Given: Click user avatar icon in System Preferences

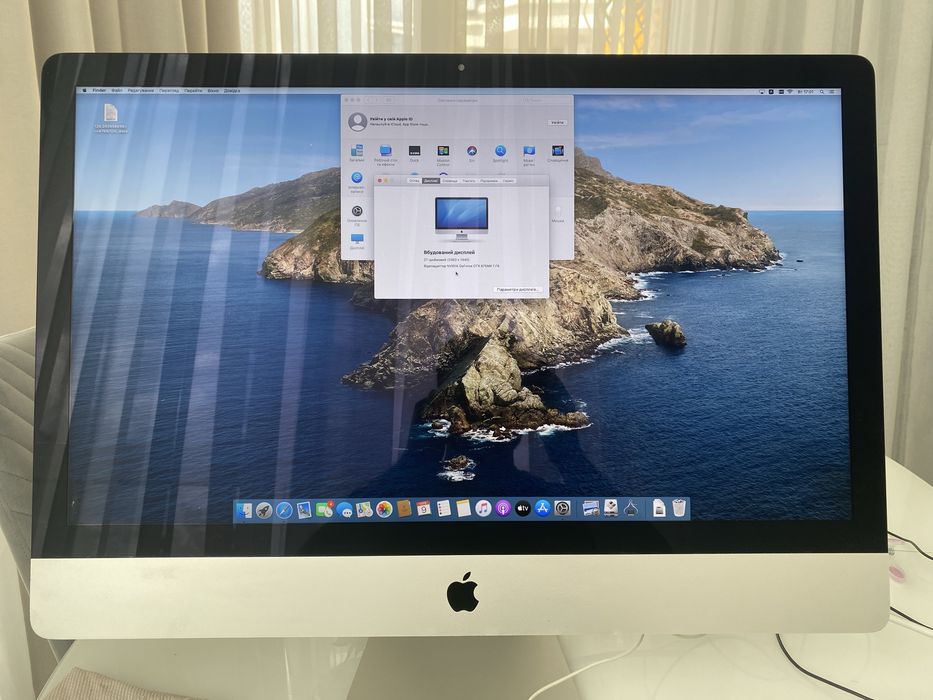Looking at the screenshot, I should (358, 122).
